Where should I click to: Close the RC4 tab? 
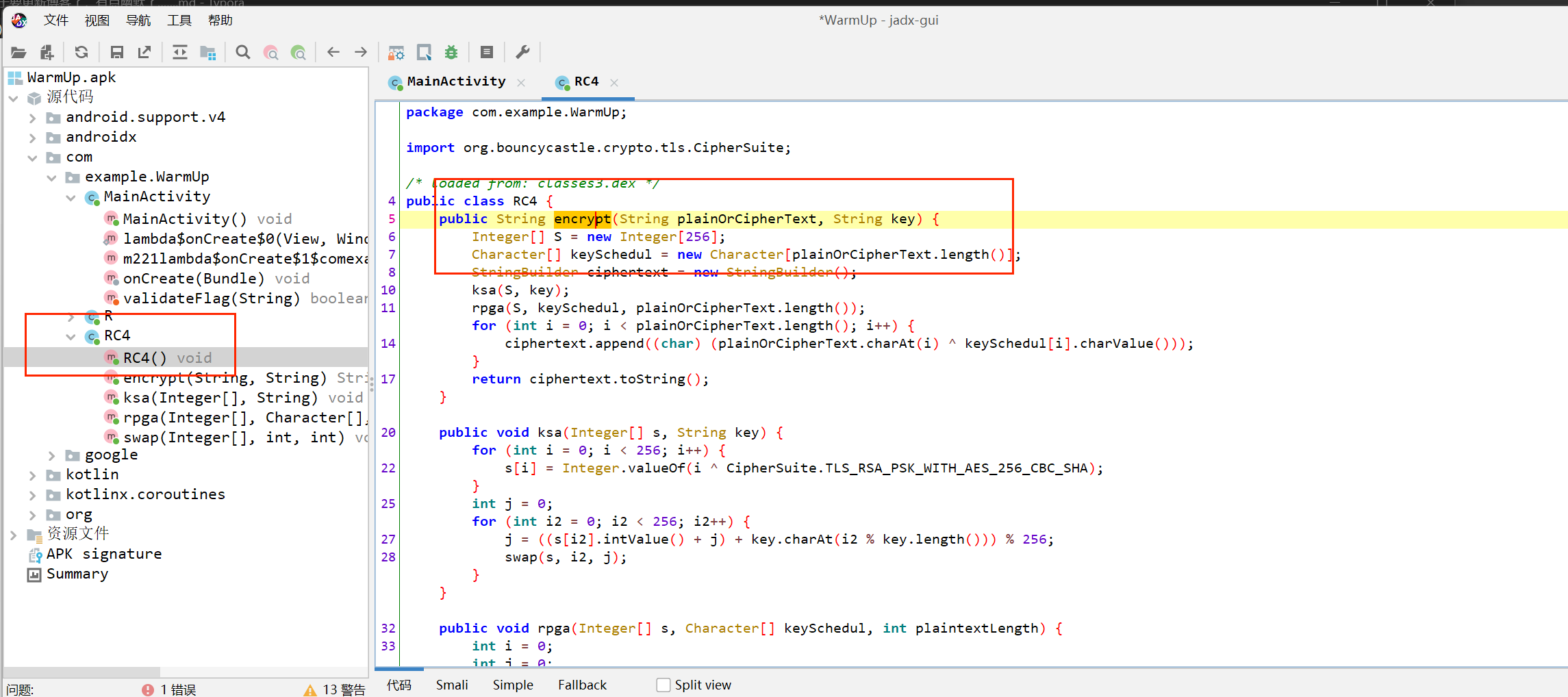[x=614, y=83]
